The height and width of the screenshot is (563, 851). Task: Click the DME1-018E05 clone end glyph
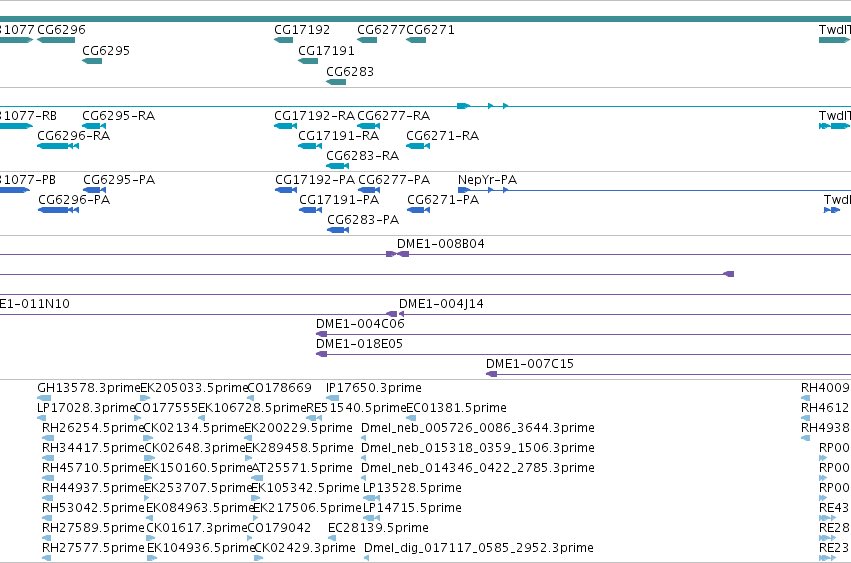point(322,355)
